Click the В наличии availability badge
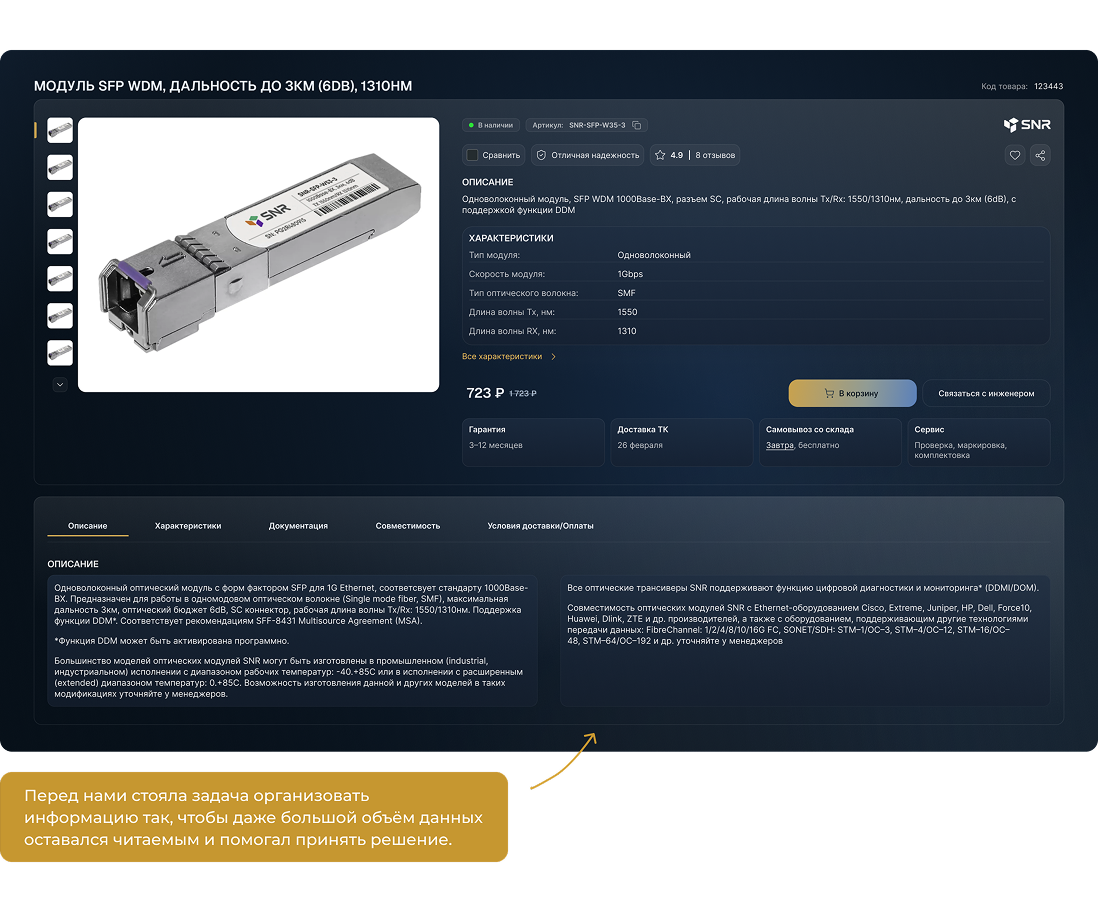The width and height of the screenshot is (1098, 912). (x=491, y=125)
